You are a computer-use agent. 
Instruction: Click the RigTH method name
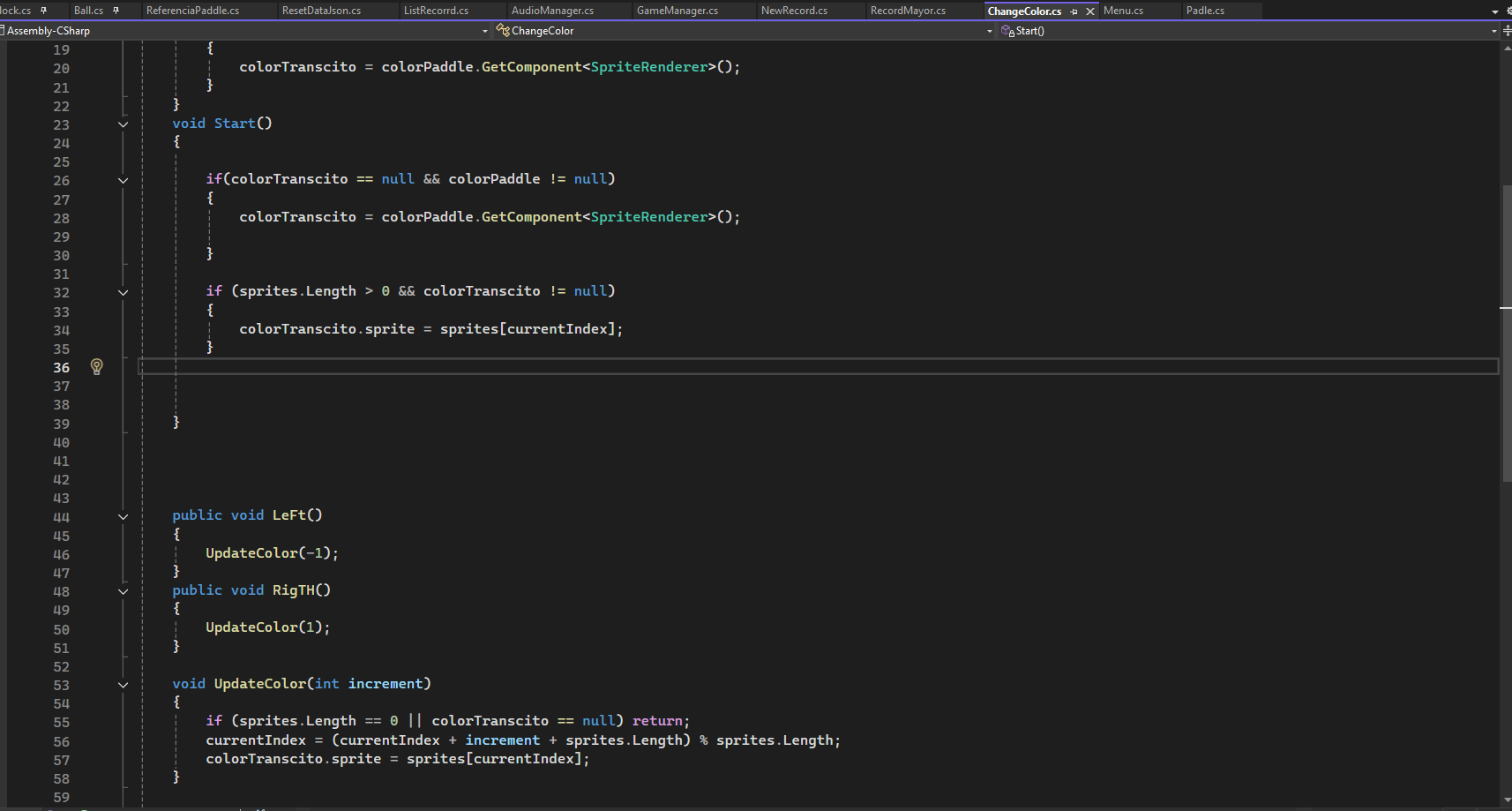tap(293, 590)
